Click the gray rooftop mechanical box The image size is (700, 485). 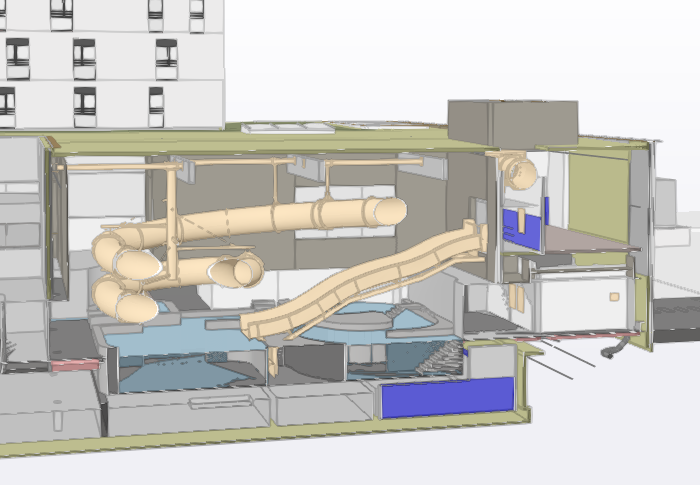pos(510,122)
